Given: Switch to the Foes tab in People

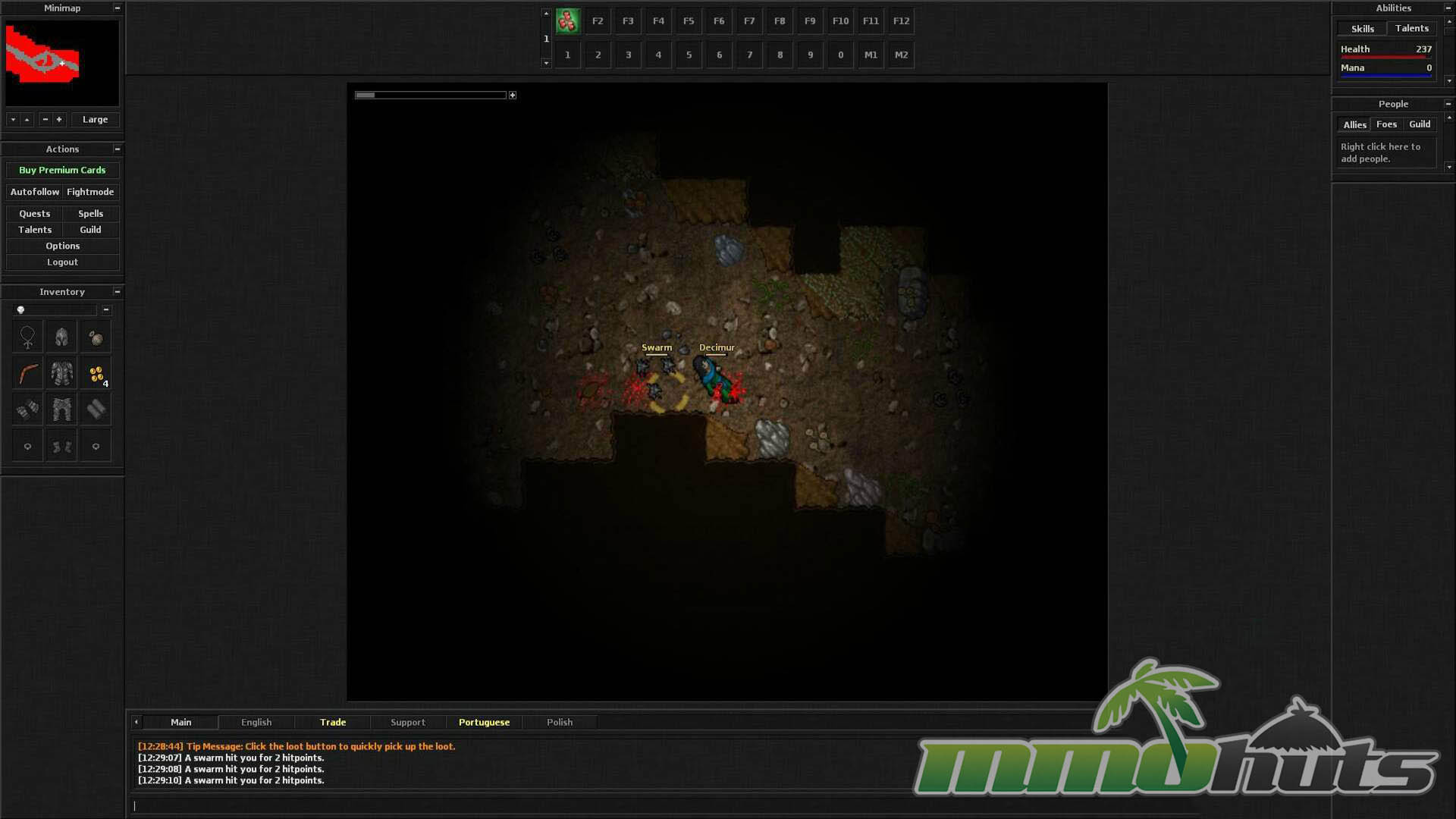Looking at the screenshot, I should (x=1386, y=124).
